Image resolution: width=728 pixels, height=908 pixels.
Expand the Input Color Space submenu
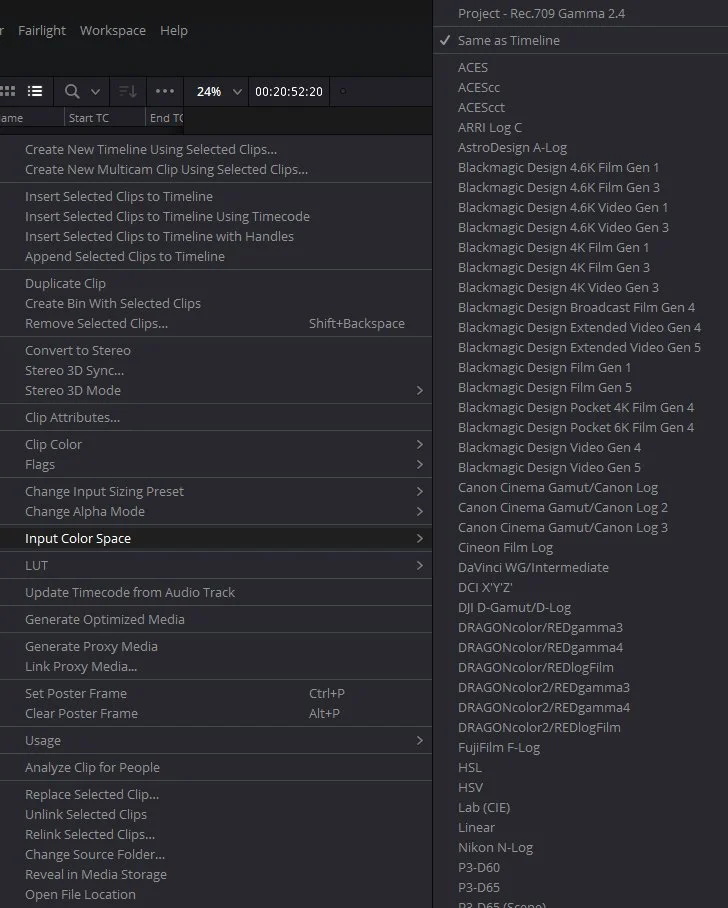tap(216, 539)
